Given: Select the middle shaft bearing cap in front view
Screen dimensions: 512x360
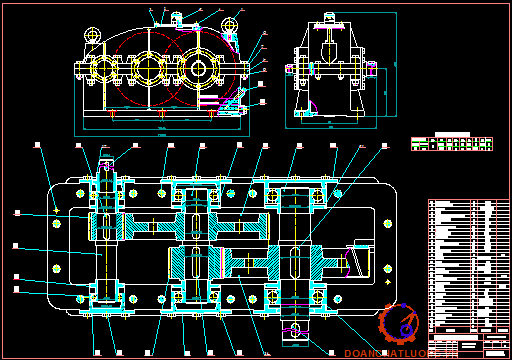Looking at the screenshot, I should (x=148, y=69).
